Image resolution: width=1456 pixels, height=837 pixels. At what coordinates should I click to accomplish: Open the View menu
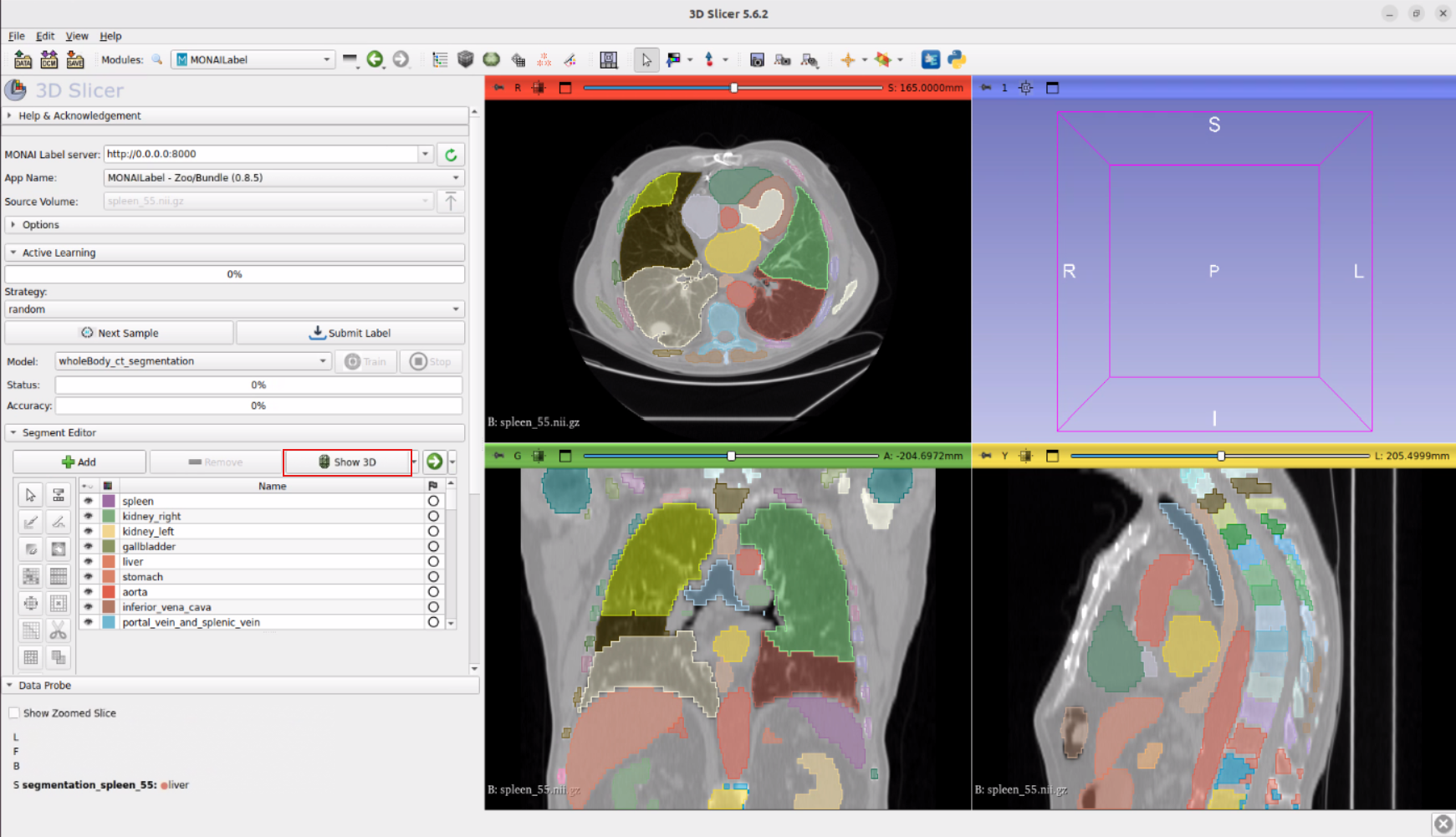click(x=77, y=36)
